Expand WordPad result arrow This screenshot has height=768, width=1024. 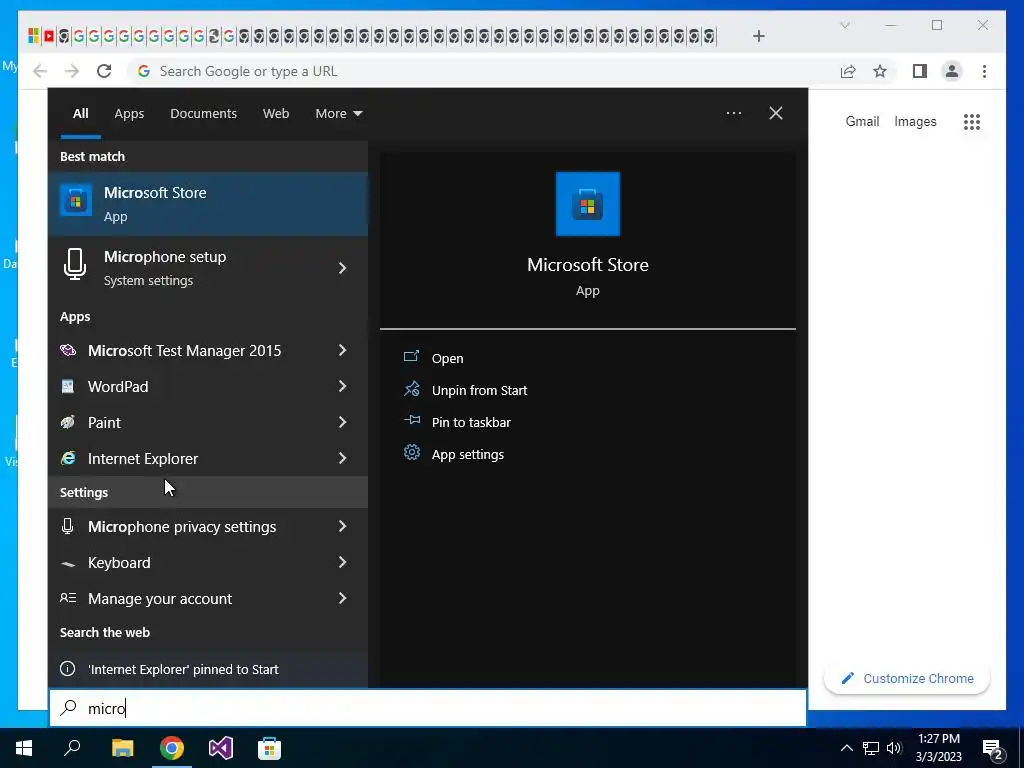(x=342, y=387)
